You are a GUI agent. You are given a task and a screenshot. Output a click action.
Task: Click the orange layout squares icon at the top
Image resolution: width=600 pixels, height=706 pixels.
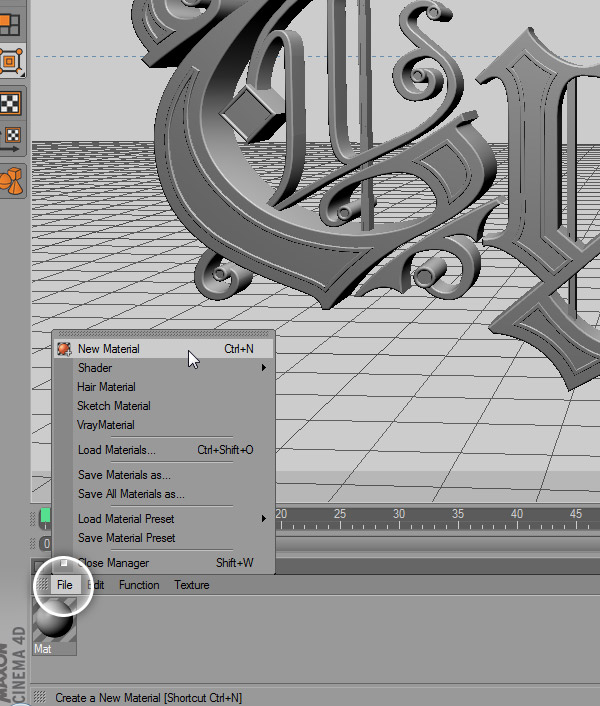click(x=9, y=25)
